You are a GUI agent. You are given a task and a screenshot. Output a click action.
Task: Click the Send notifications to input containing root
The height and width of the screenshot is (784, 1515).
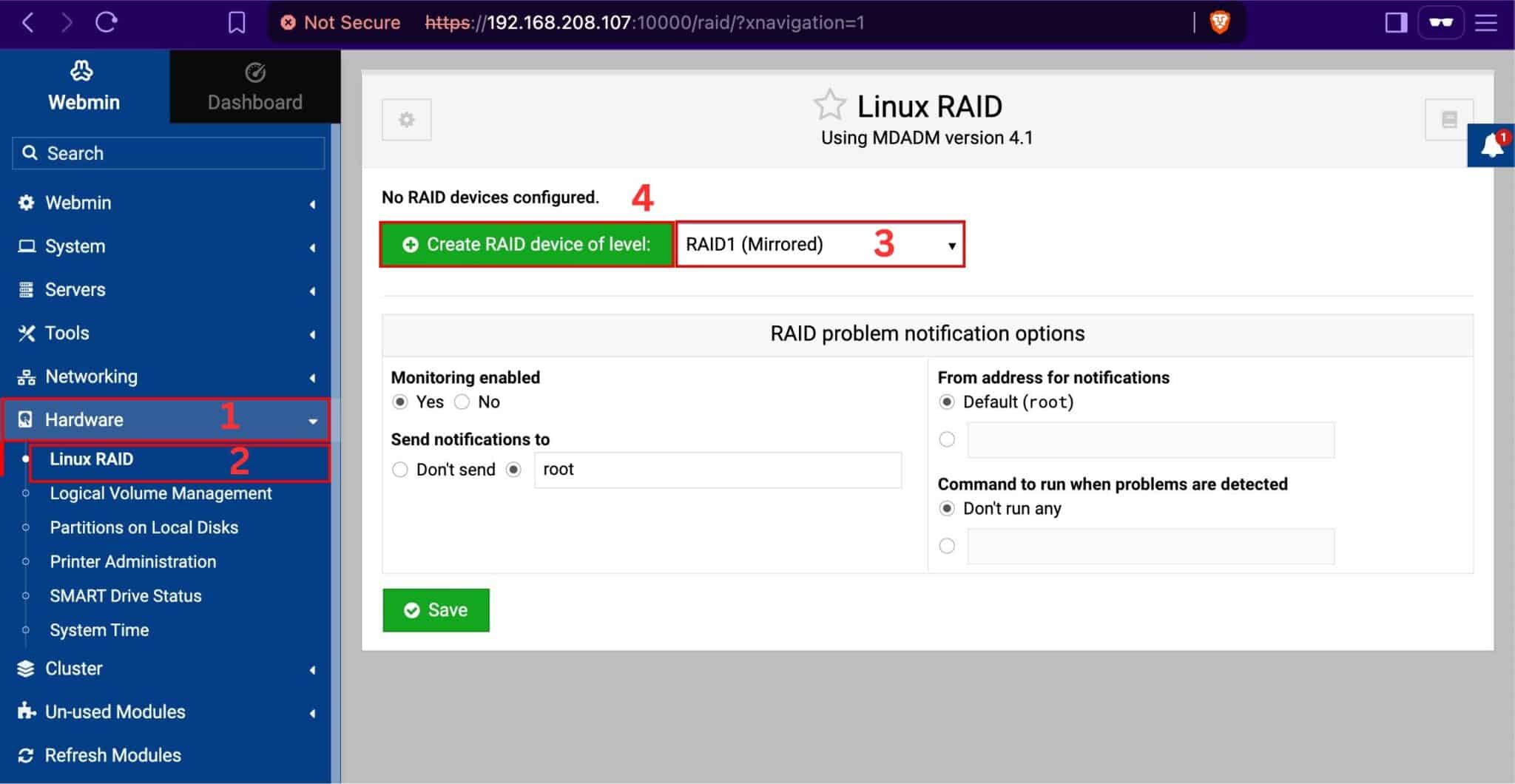click(x=715, y=469)
